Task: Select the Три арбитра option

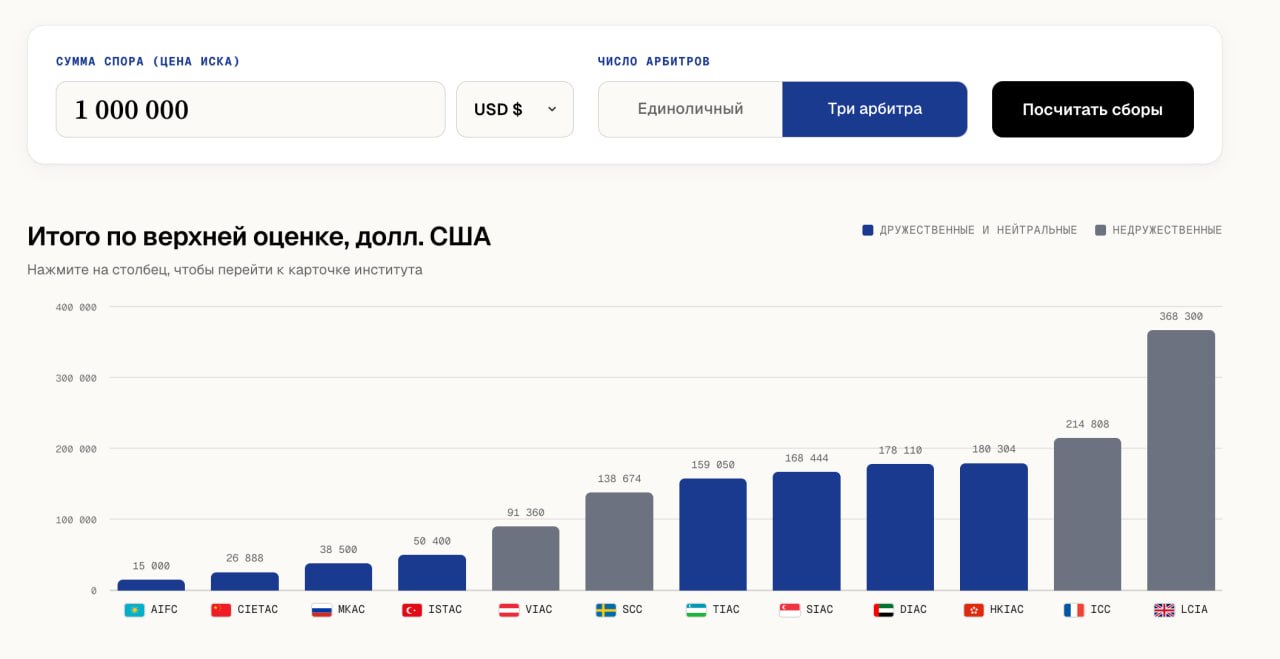Action: pyautogui.click(x=875, y=109)
